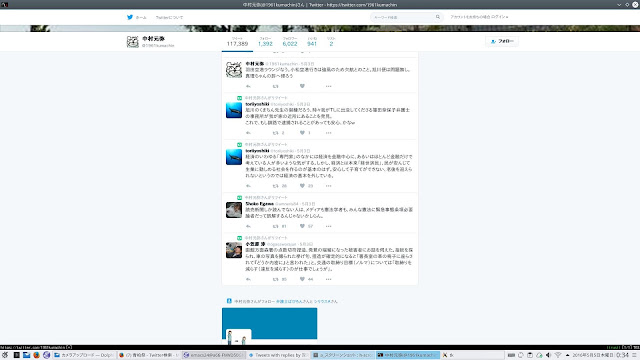
Task: Retweet the tweet with 35 retweets
Action: tap(276, 279)
